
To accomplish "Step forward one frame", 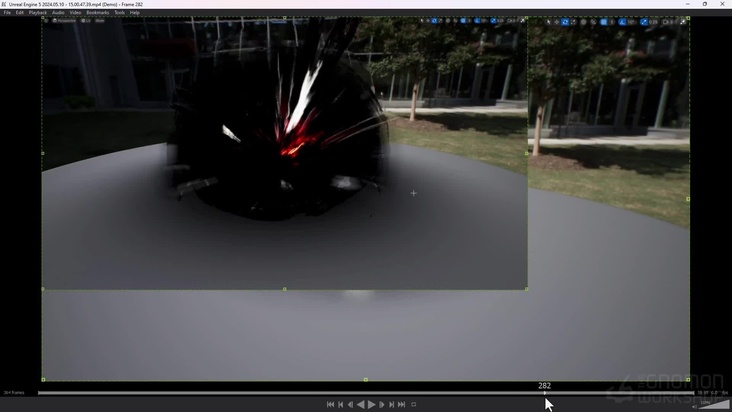I will [x=382, y=404].
